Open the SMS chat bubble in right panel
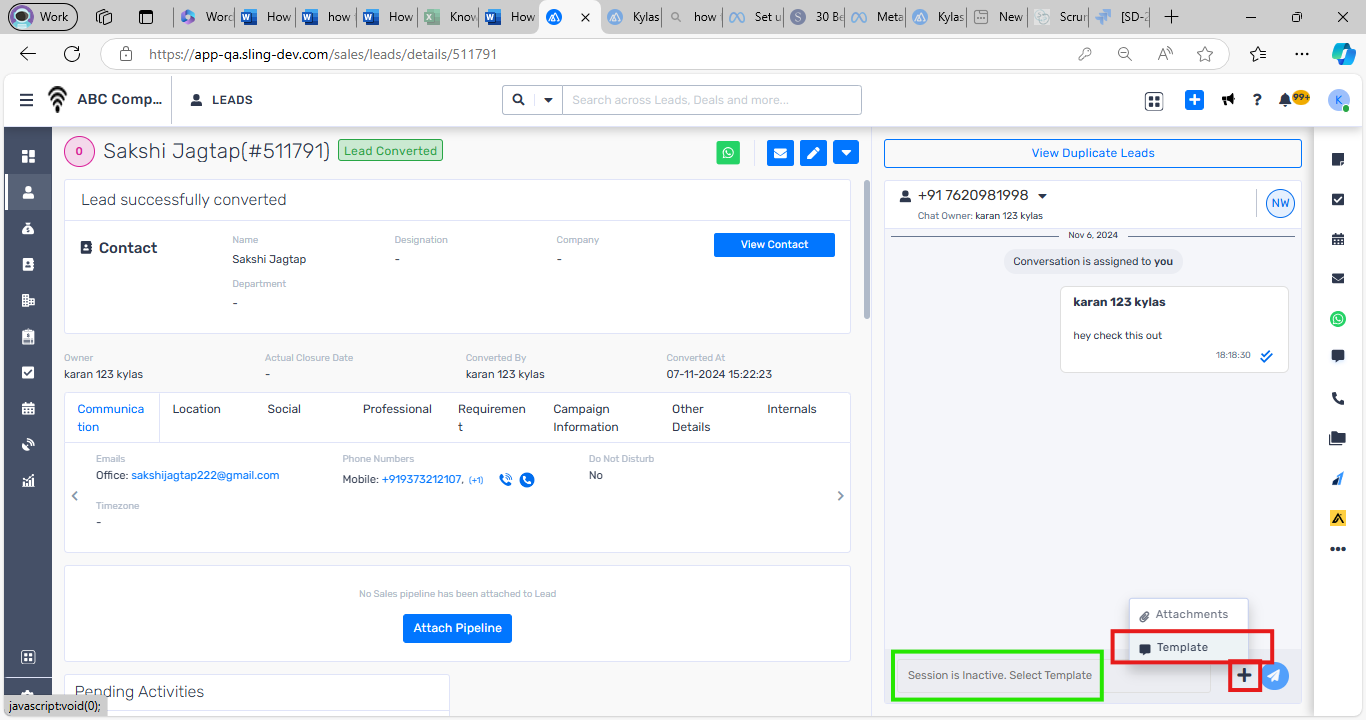Image resolution: width=1366 pixels, height=720 pixels. tap(1338, 356)
